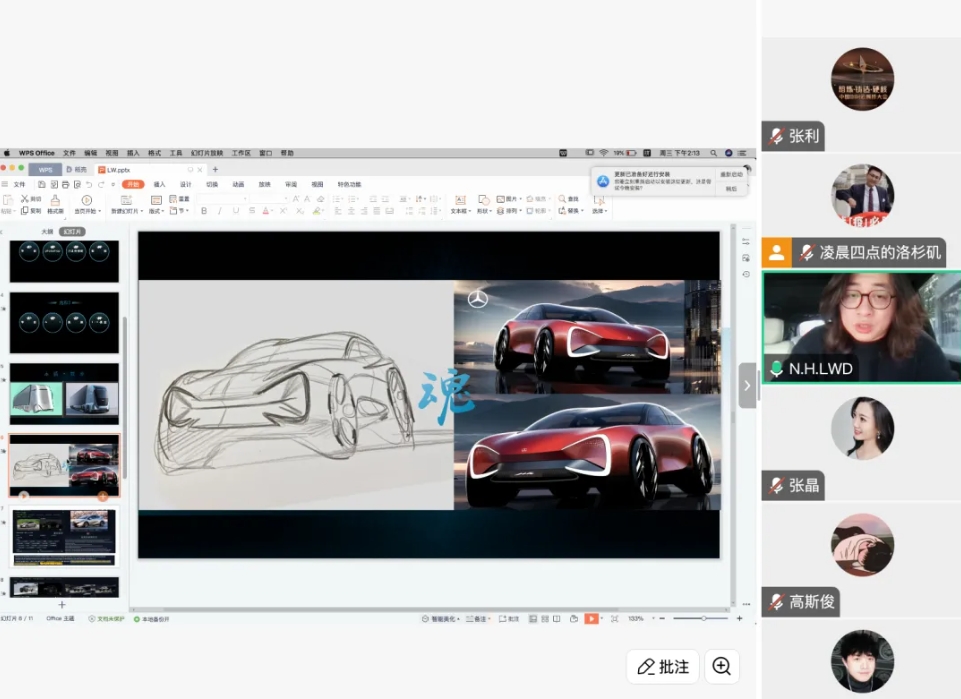The height and width of the screenshot is (699, 961).
Task: Click the New Slide (新建幻灯片) icon
Action: point(125,200)
